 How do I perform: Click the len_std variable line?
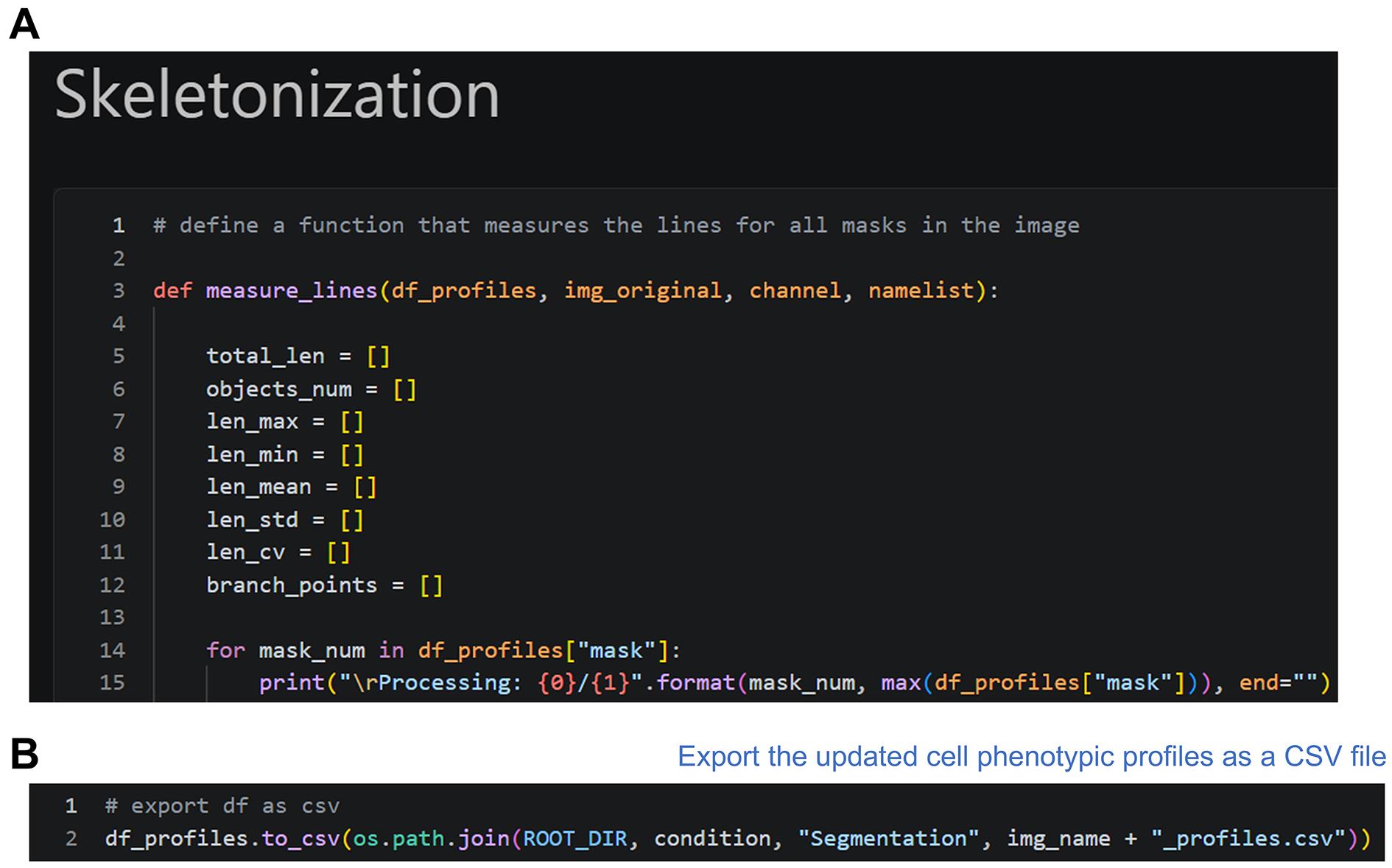tap(285, 520)
